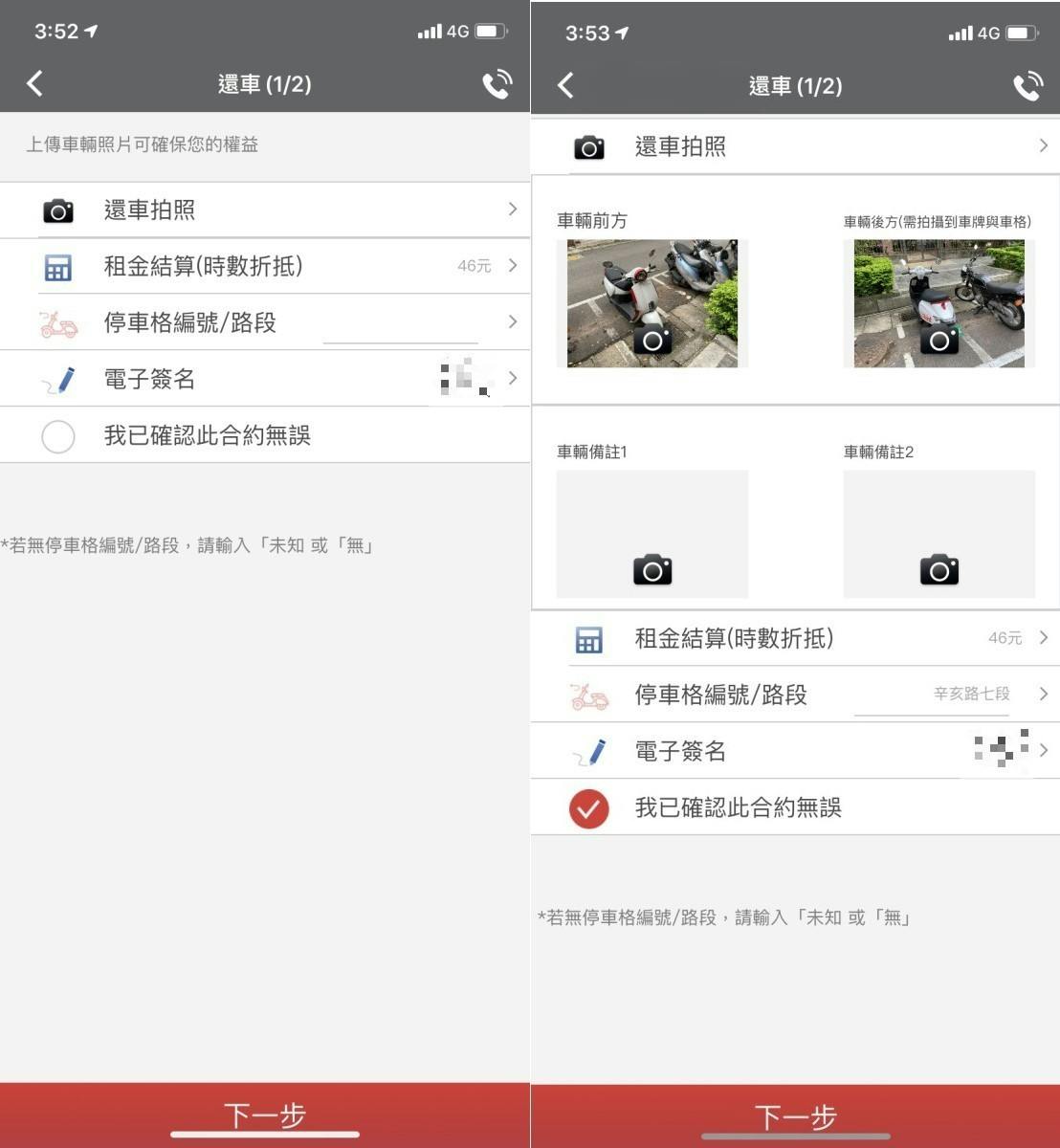Image resolution: width=1060 pixels, height=1148 pixels.
Task: Tap 停車格編號/路段 label on left screen
Action: pos(190,323)
